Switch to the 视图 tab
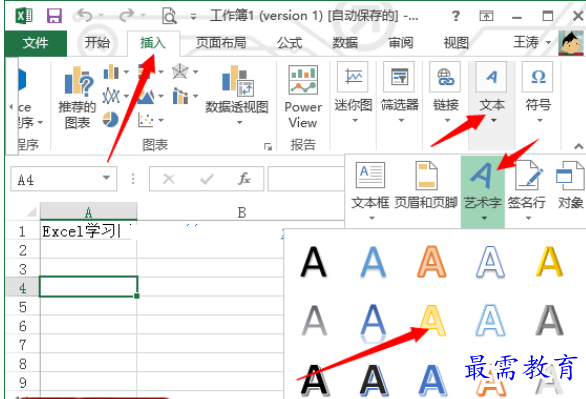This screenshot has height=399, width=586. pos(456,43)
